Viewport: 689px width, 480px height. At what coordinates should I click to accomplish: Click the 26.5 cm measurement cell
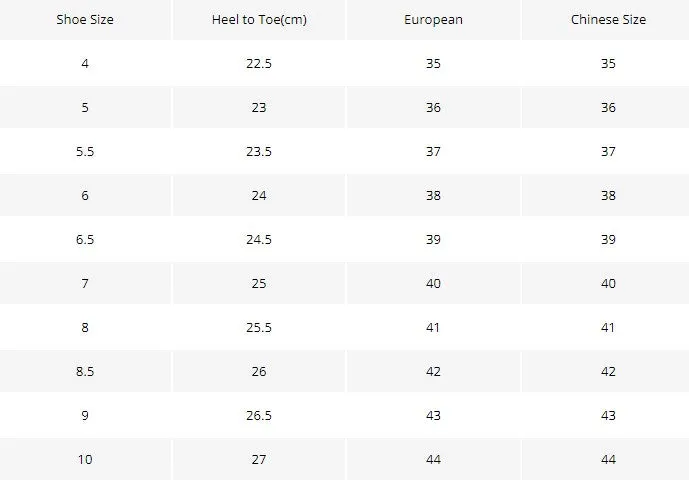pyautogui.click(x=259, y=415)
